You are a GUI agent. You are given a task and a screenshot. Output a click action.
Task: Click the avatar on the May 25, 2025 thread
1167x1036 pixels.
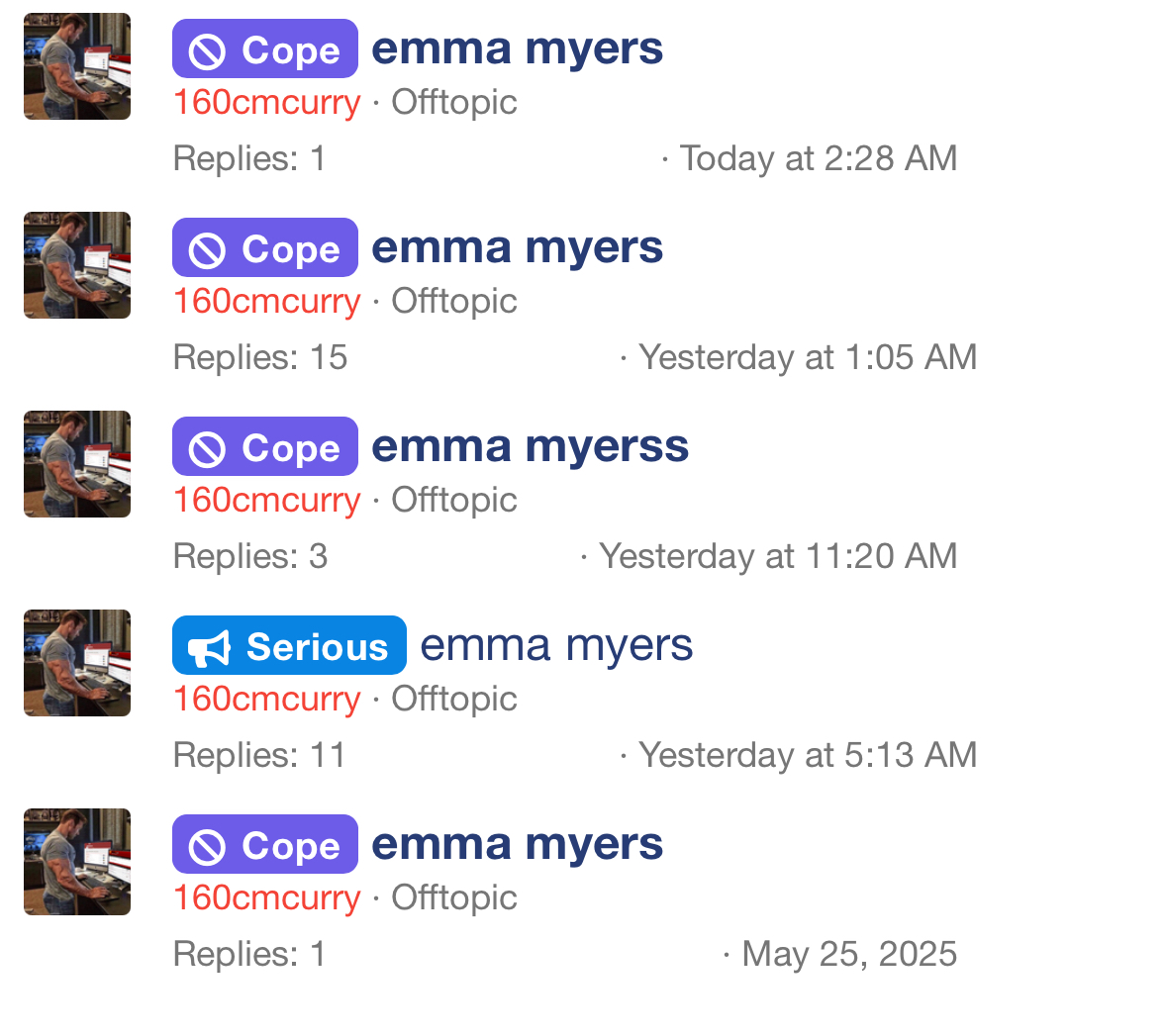77,862
